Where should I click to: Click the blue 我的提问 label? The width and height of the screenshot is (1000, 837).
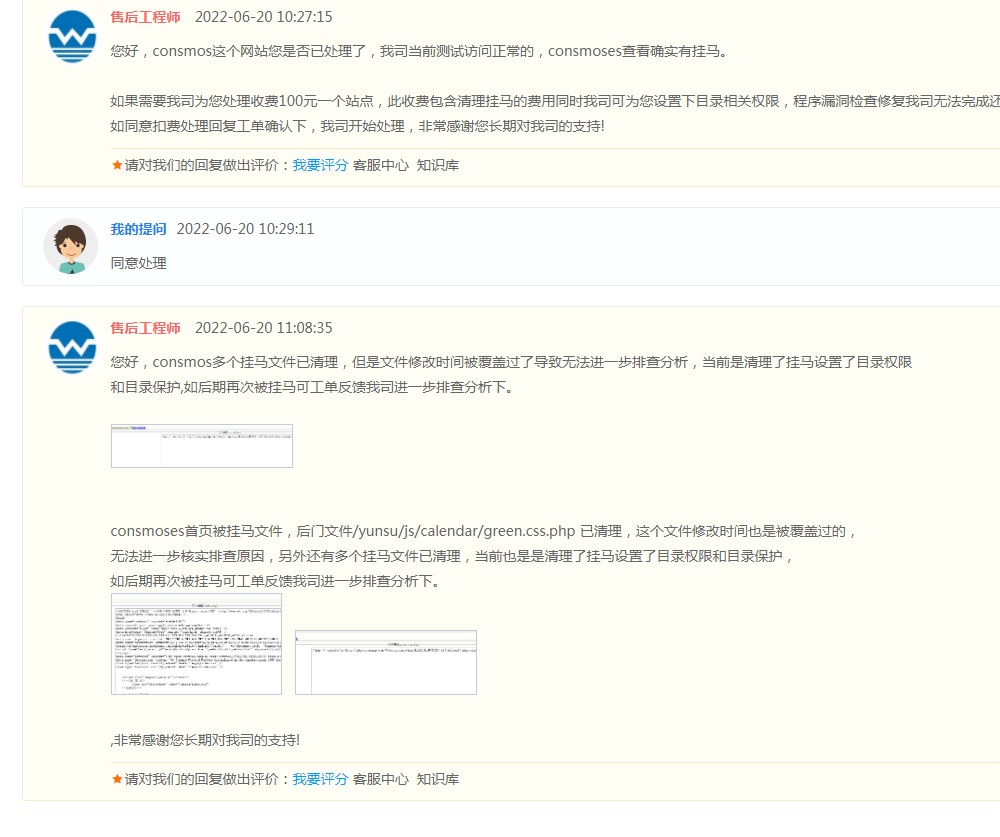pos(138,229)
